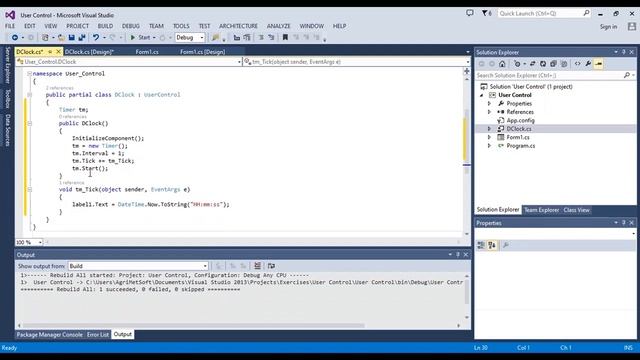
Task: Open the DEBUG menu
Action: coord(131,26)
